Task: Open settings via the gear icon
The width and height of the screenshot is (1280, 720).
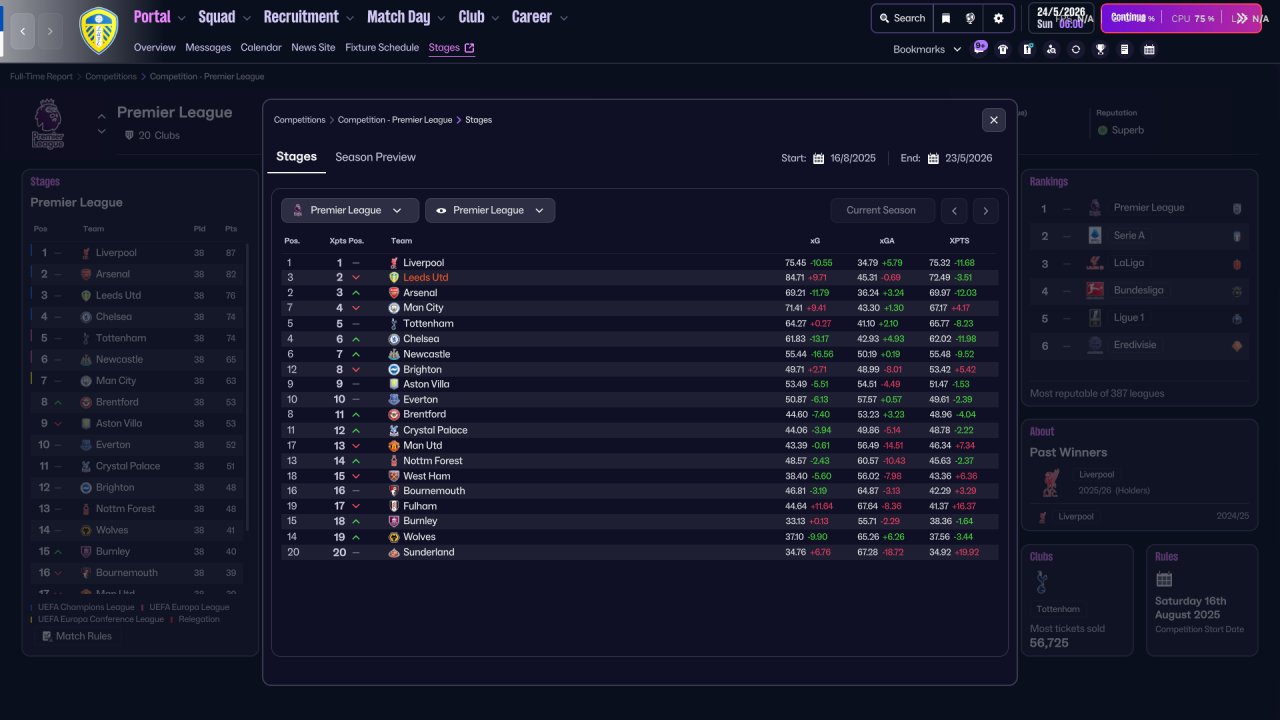Action: click(998, 18)
